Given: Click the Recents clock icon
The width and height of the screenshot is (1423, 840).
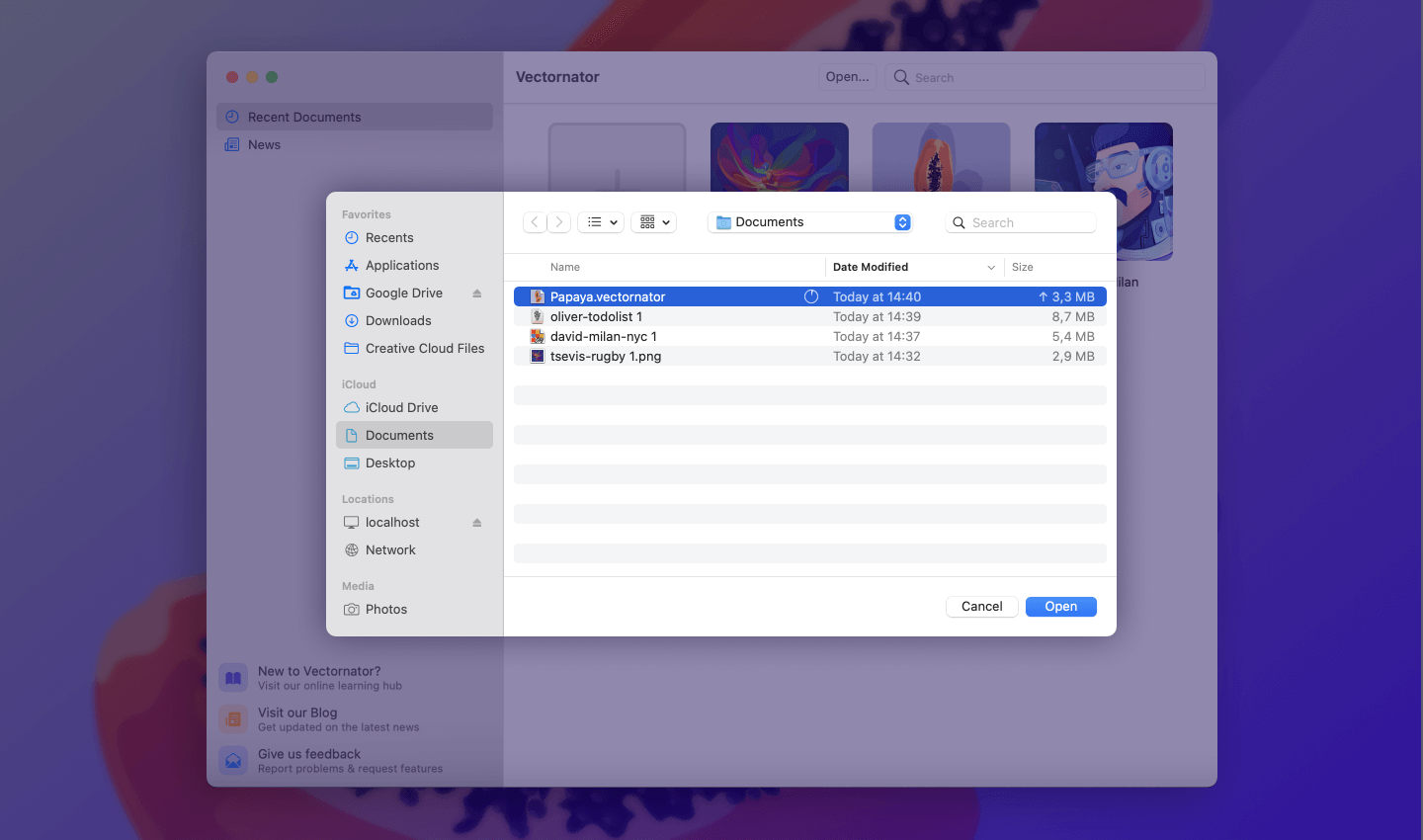Looking at the screenshot, I should point(351,237).
